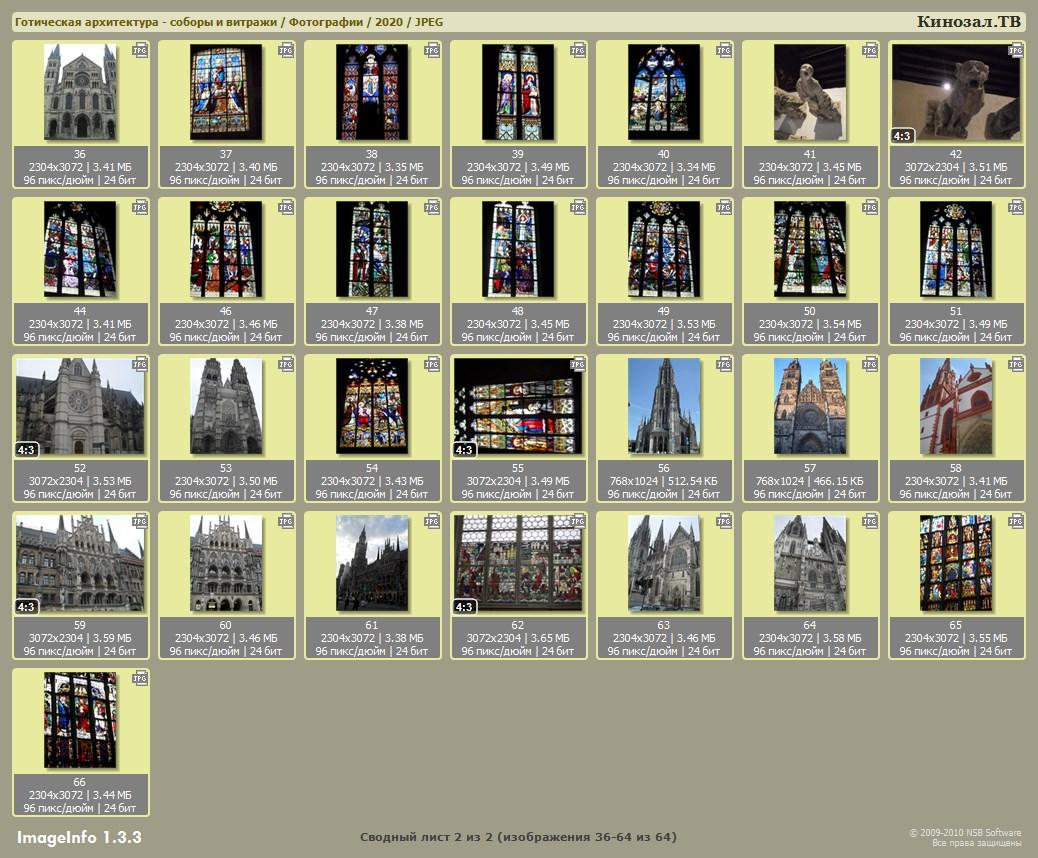The height and width of the screenshot is (858, 1038).
Task: Click the JPG icon on image 57's tile
Action: click(870, 364)
